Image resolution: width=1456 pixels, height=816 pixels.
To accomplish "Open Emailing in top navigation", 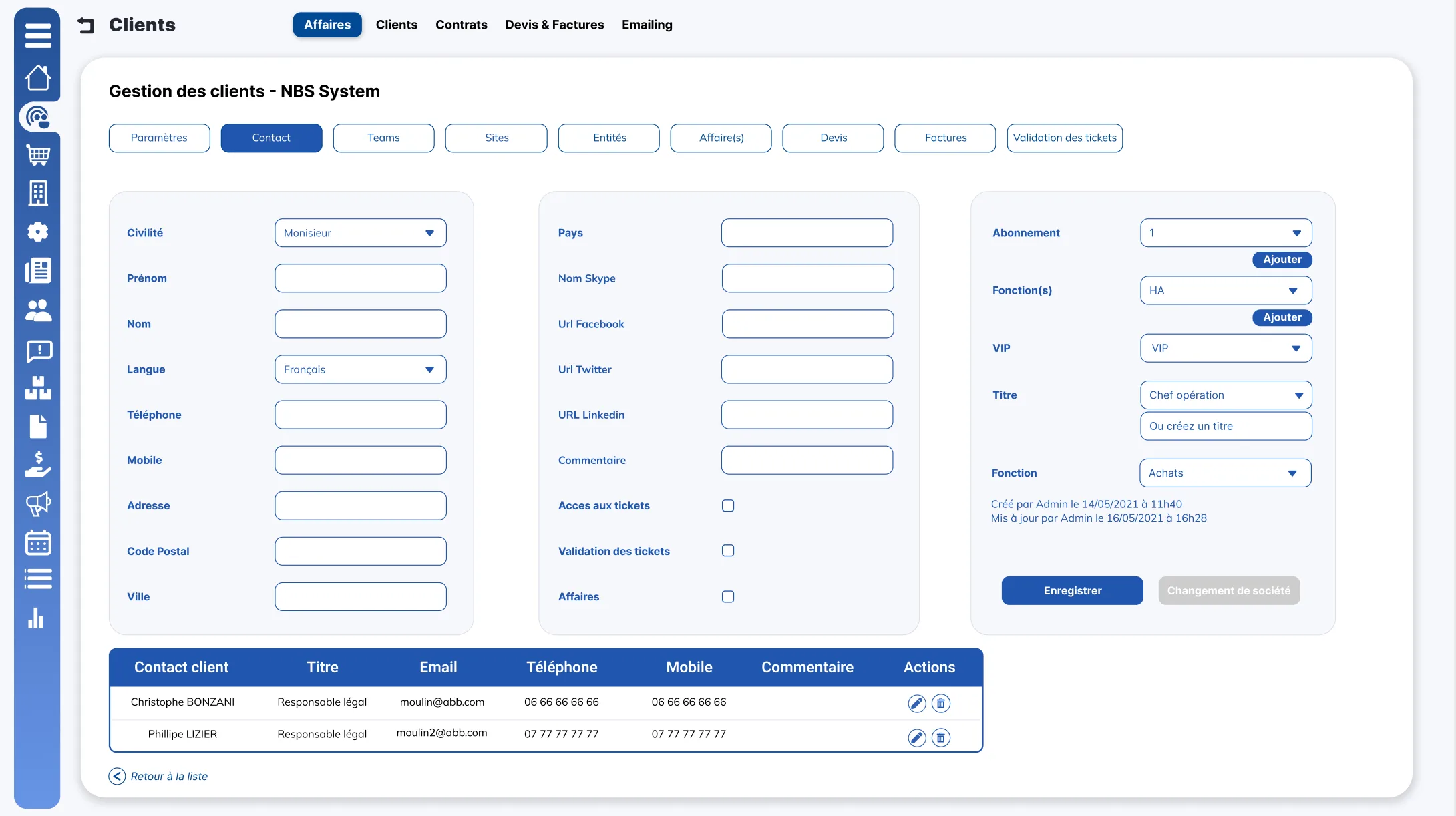I will pos(647,25).
